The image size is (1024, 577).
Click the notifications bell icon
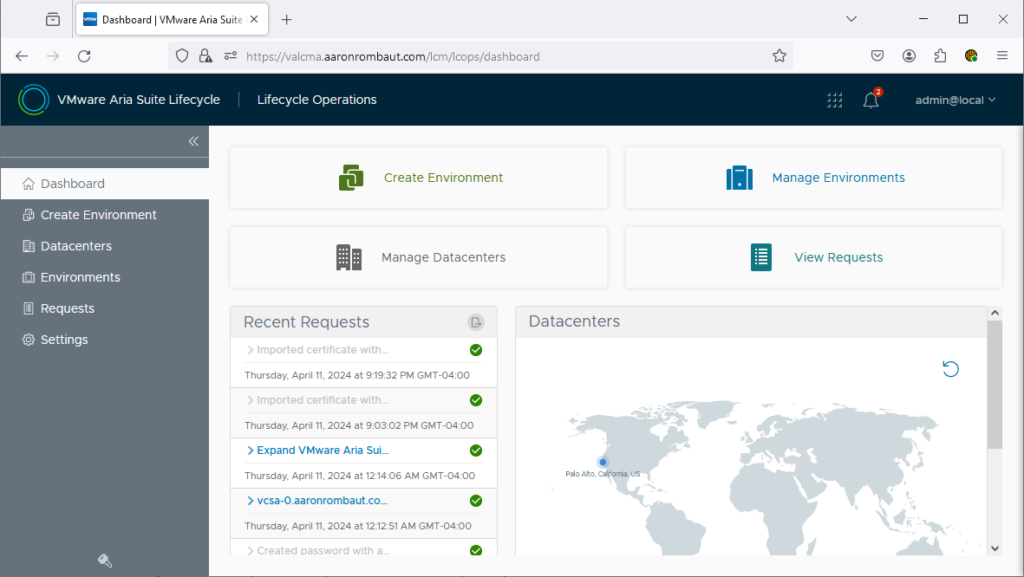click(x=870, y=100)
